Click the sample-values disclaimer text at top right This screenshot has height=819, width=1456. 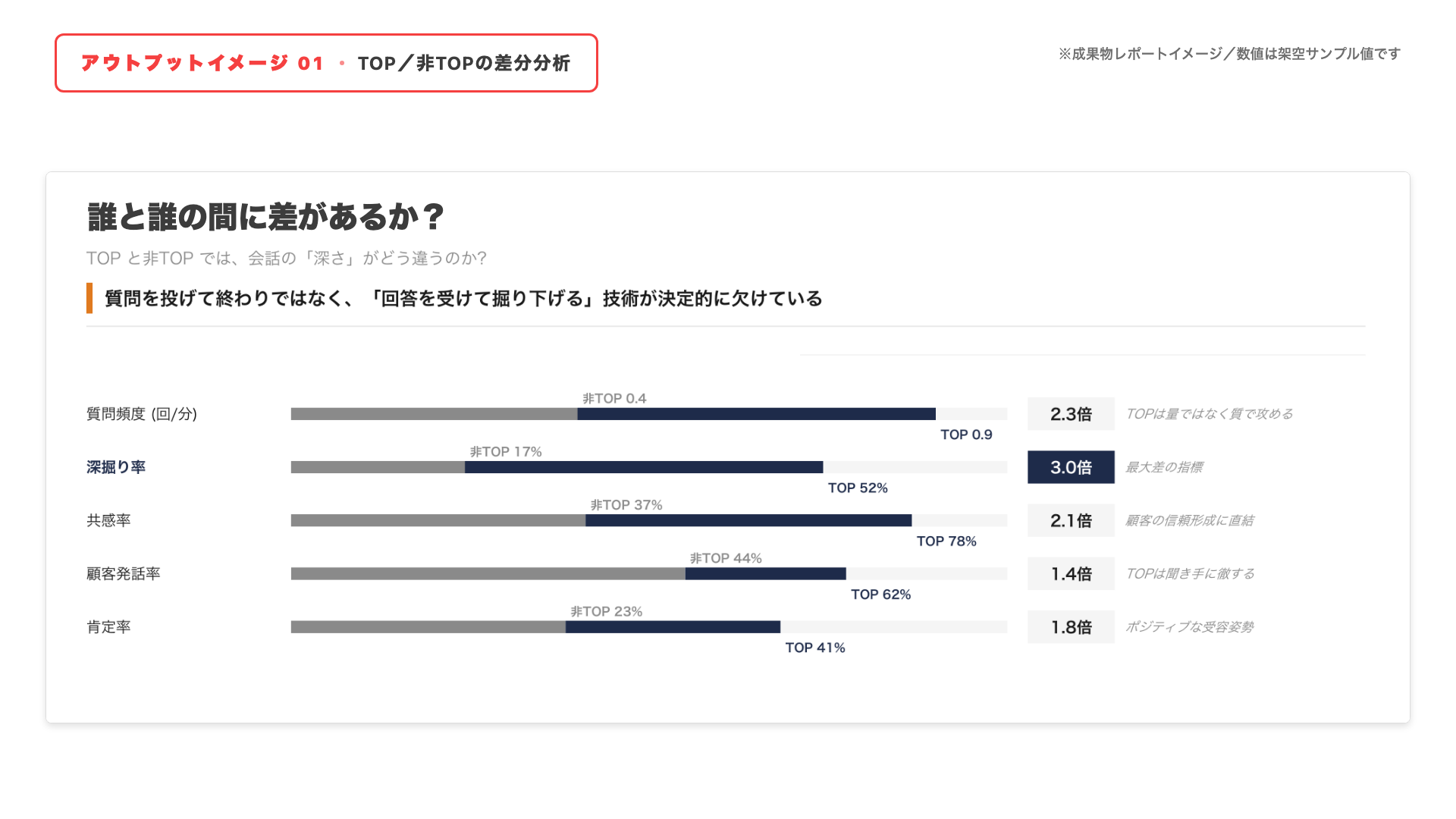tap(1228, 54)
